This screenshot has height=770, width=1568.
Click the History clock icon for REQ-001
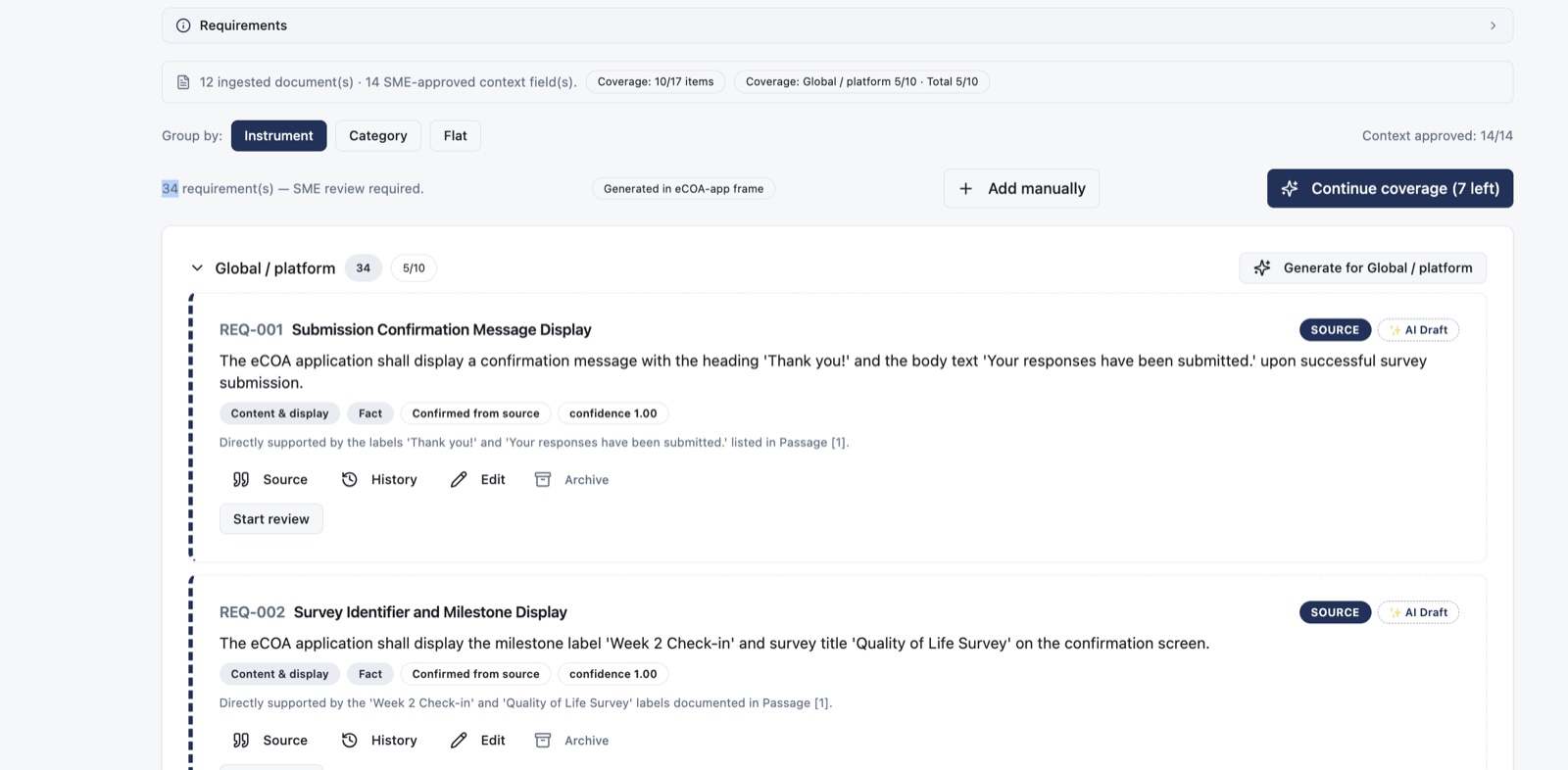pos(349,479)
